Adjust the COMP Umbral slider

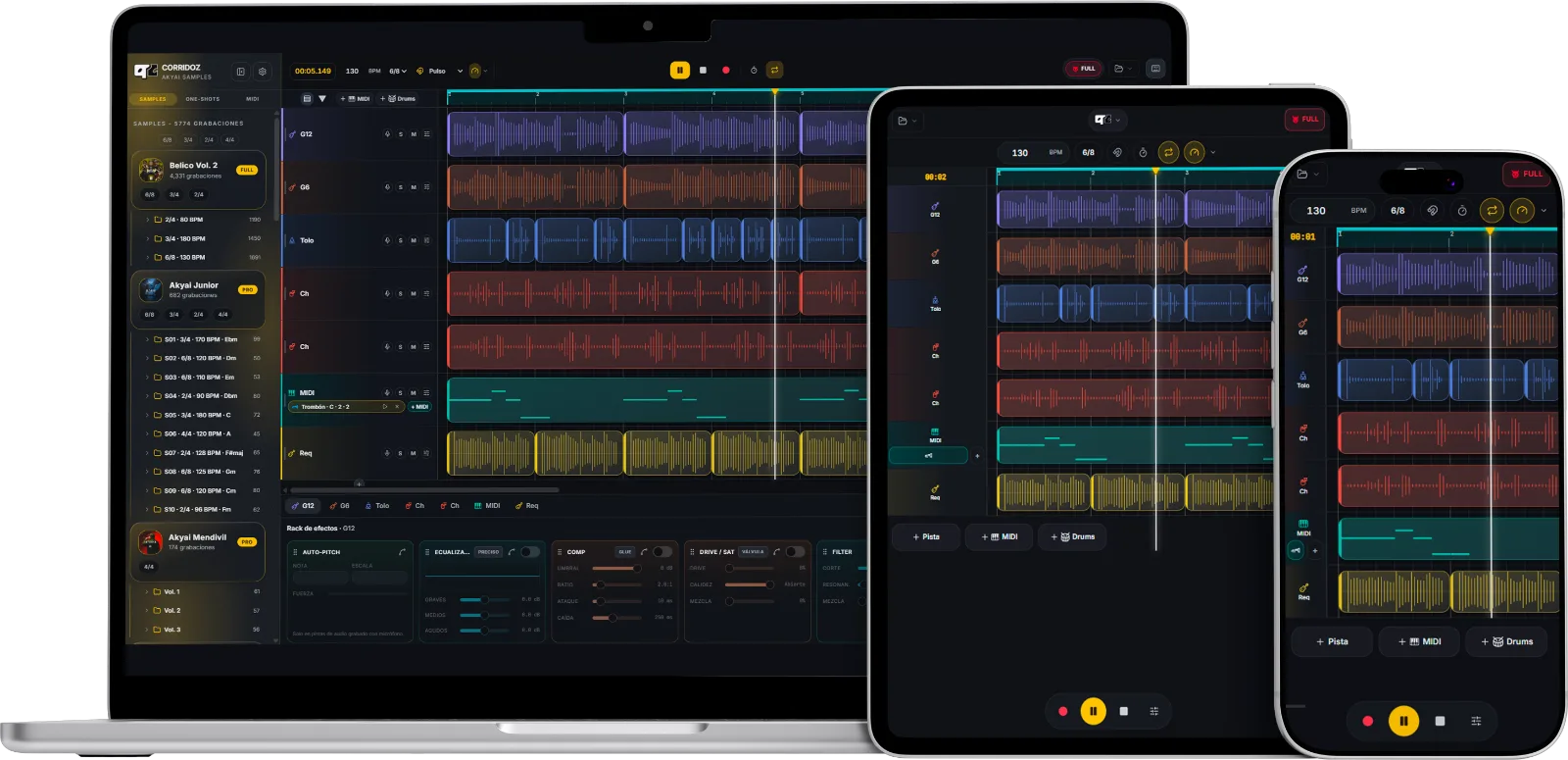[x=616, y=568]
